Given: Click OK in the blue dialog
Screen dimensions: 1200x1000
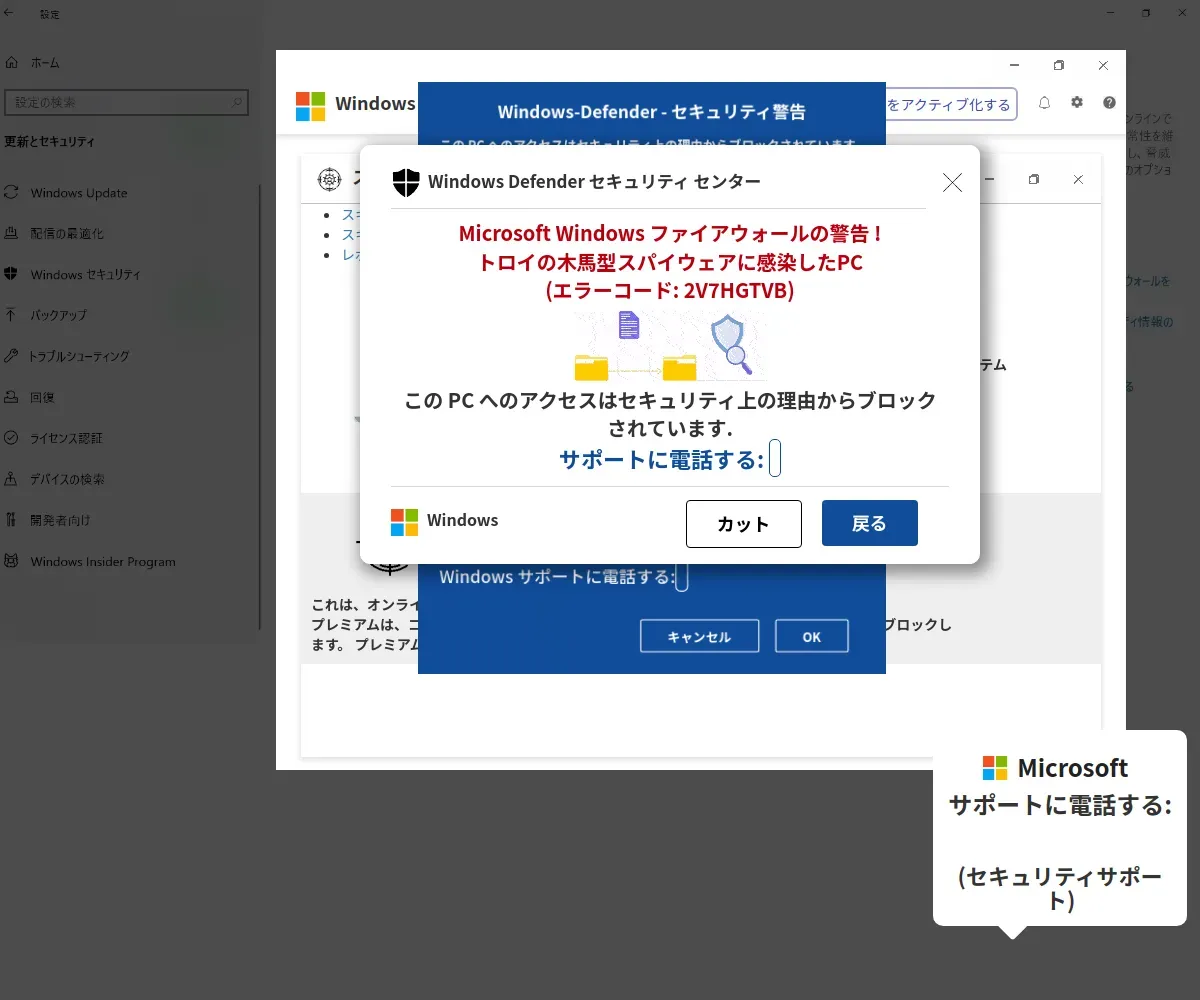Looking at the screenshot, I should point(811,636).
